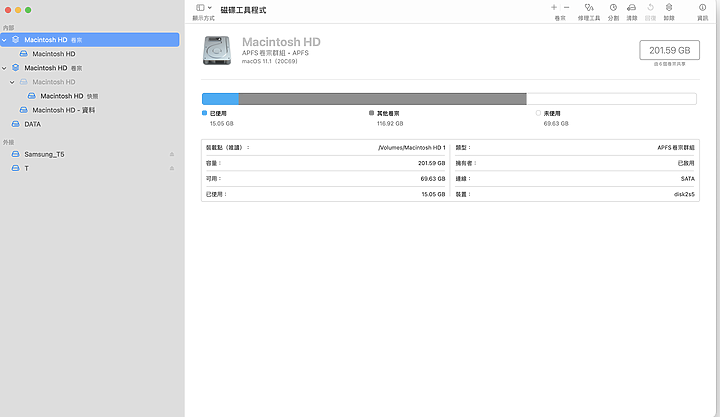This screenshot has height=417, width=720.
Task: Select the DATA volume in sidebar
Action: click(x=32, y=124)
